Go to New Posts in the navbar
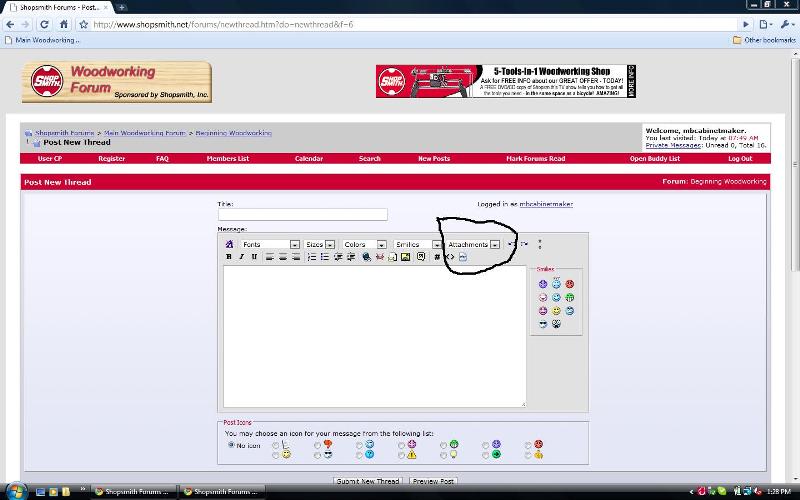Viewport: 800px width, 500px height. [434, 159]
